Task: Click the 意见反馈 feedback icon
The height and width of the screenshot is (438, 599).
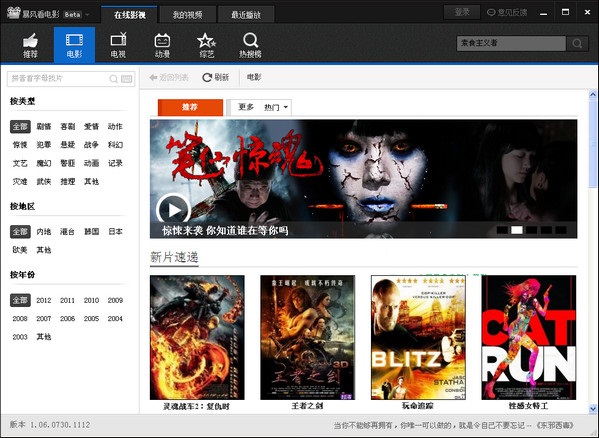Action: (491, 13)
